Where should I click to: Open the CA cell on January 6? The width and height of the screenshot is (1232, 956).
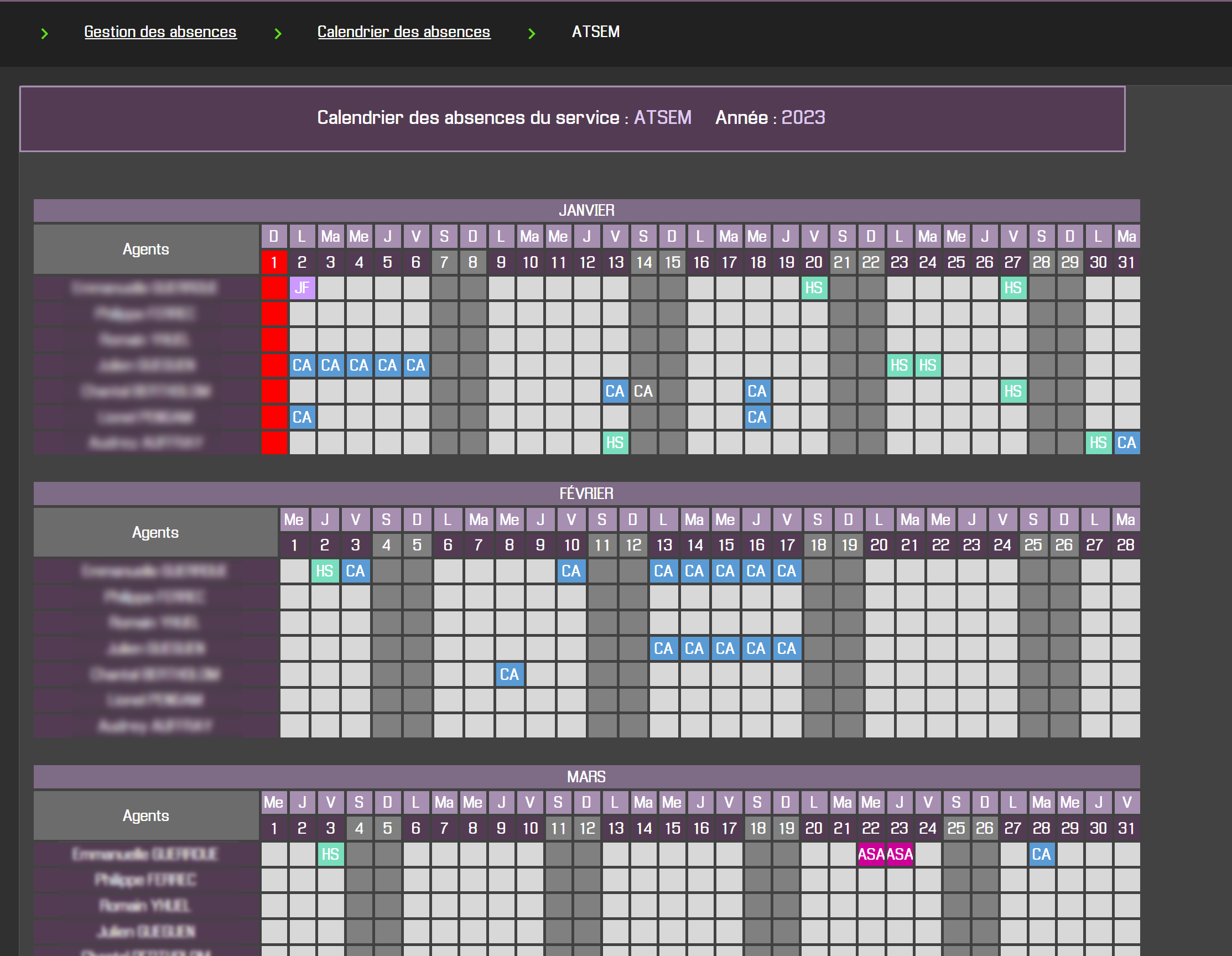(x=417, y=366)
